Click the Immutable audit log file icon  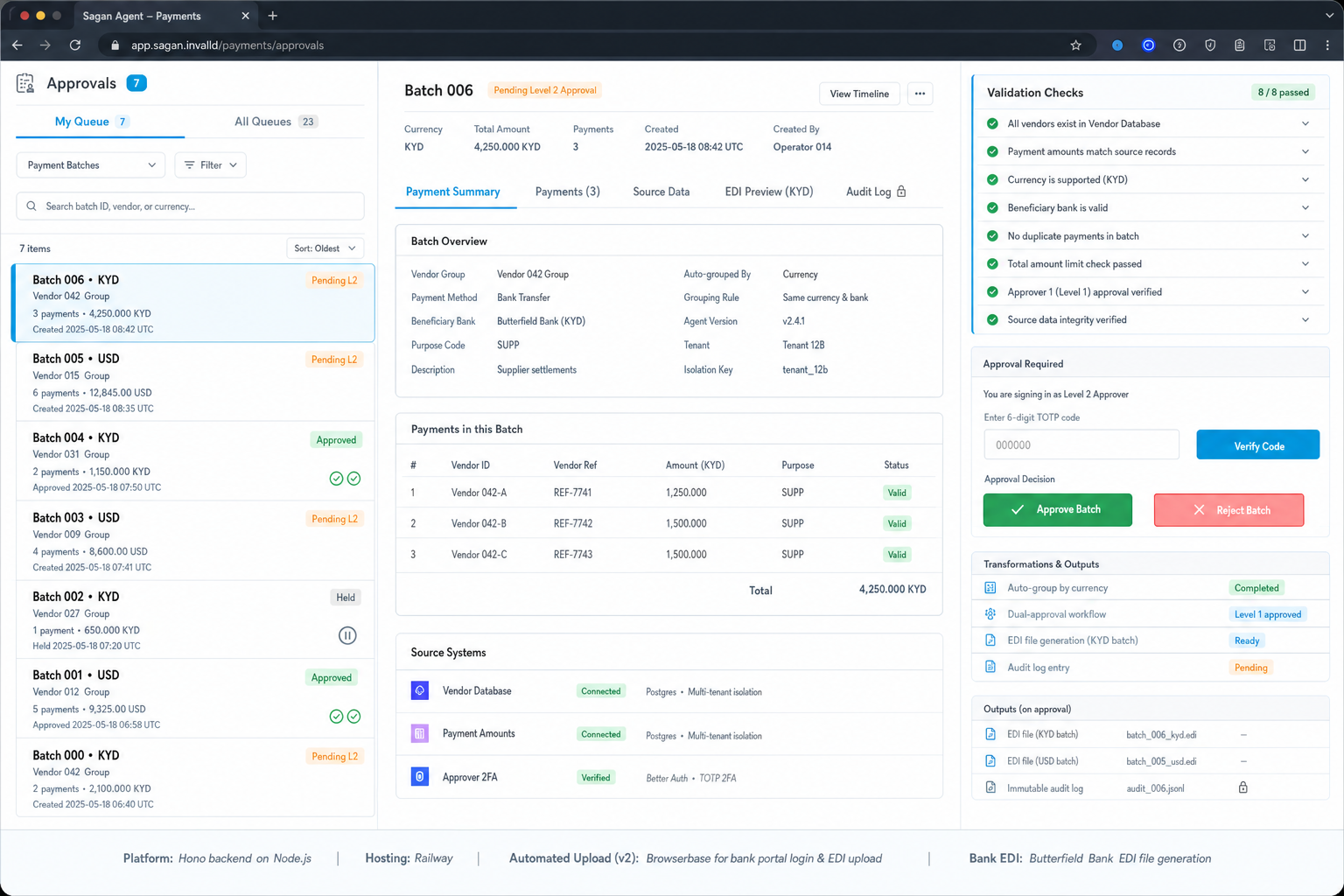click(x=990, y=787)
